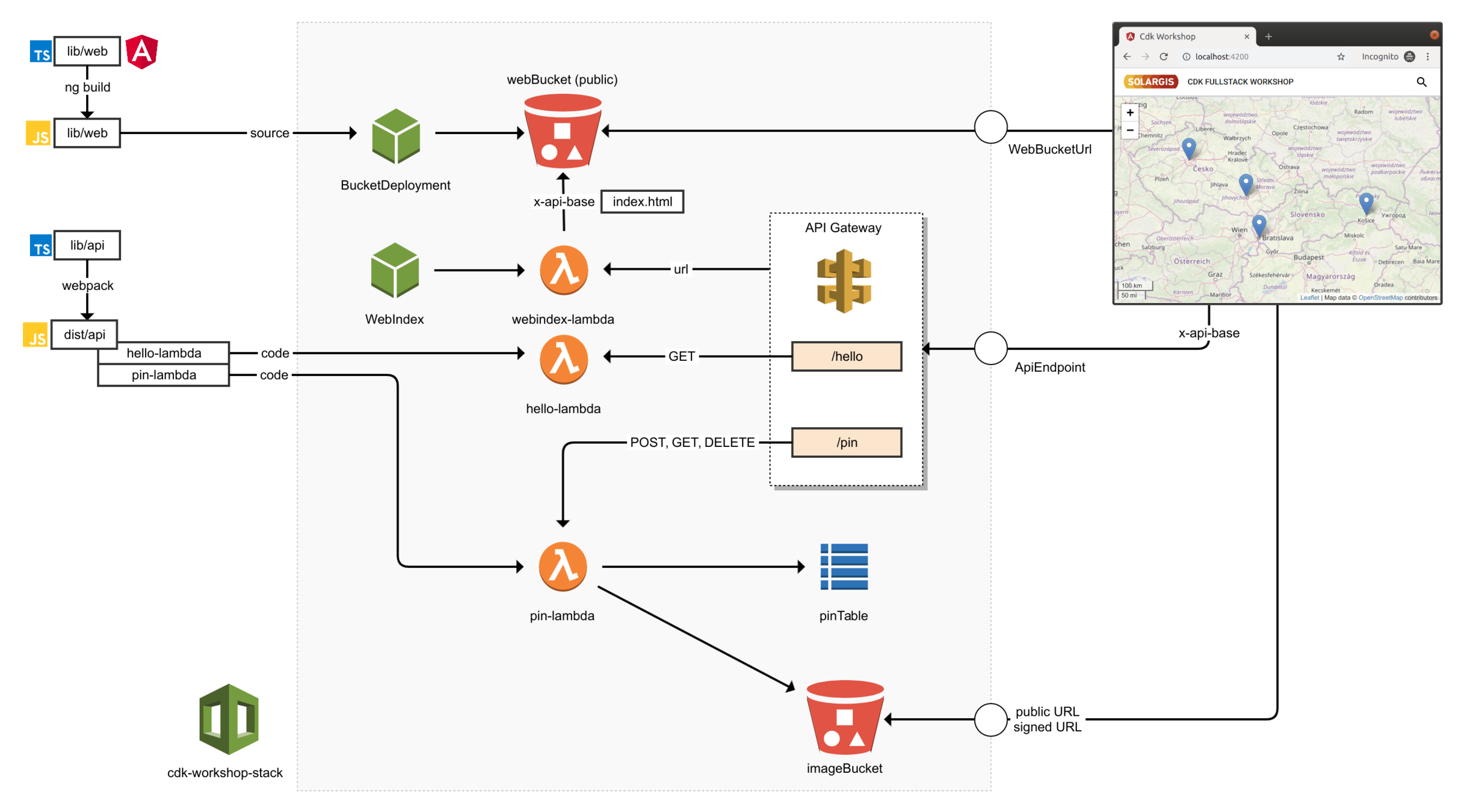The image size is (1464, 812).
Task: Open a new browser tab
Action: (x=1268, y=37)
